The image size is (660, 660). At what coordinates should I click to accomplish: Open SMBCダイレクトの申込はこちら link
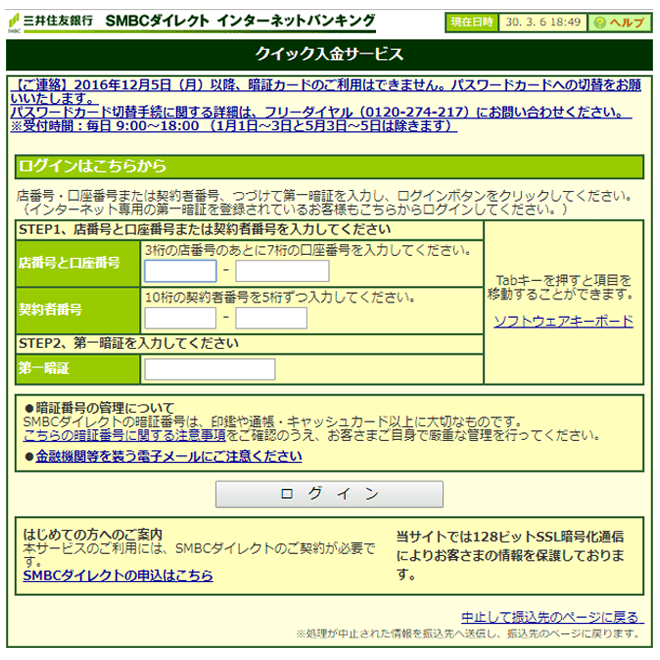tap(118, 575)
